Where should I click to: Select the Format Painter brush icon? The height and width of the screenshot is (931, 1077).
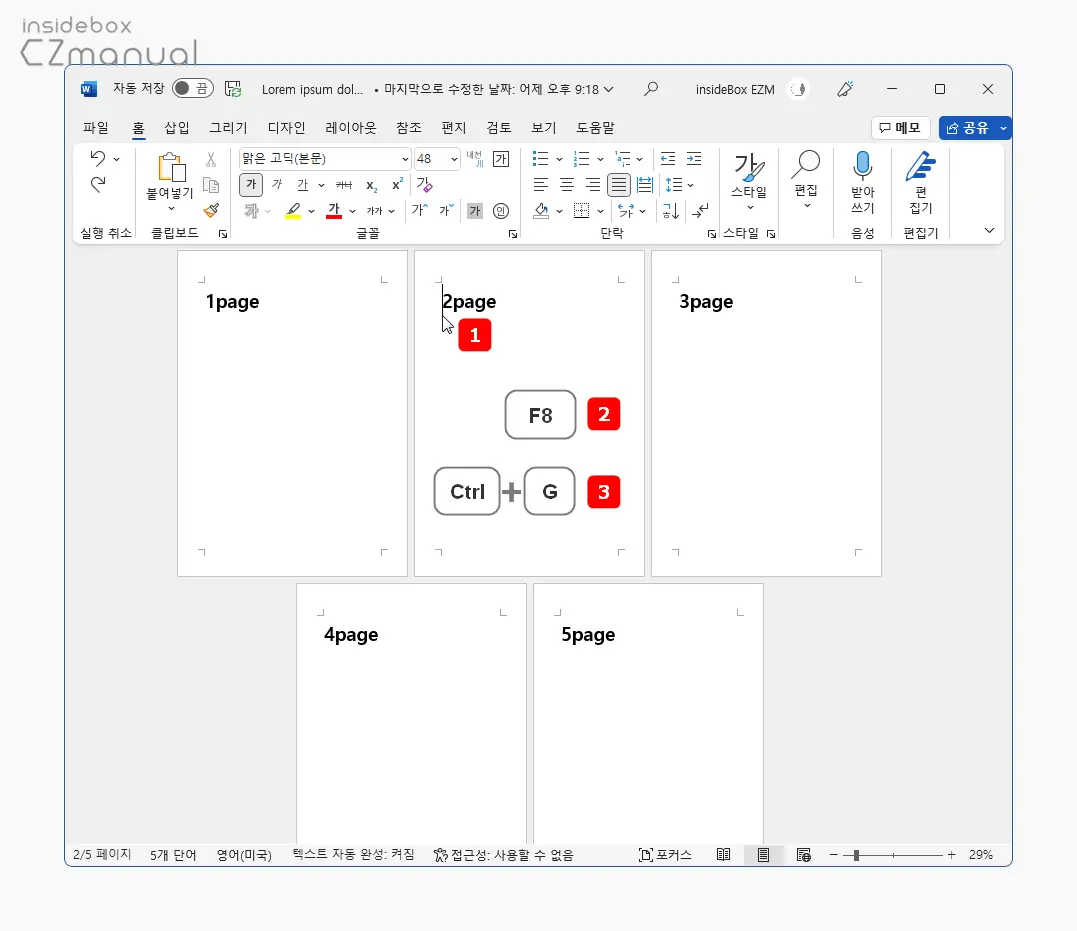[x=211, y=210]
